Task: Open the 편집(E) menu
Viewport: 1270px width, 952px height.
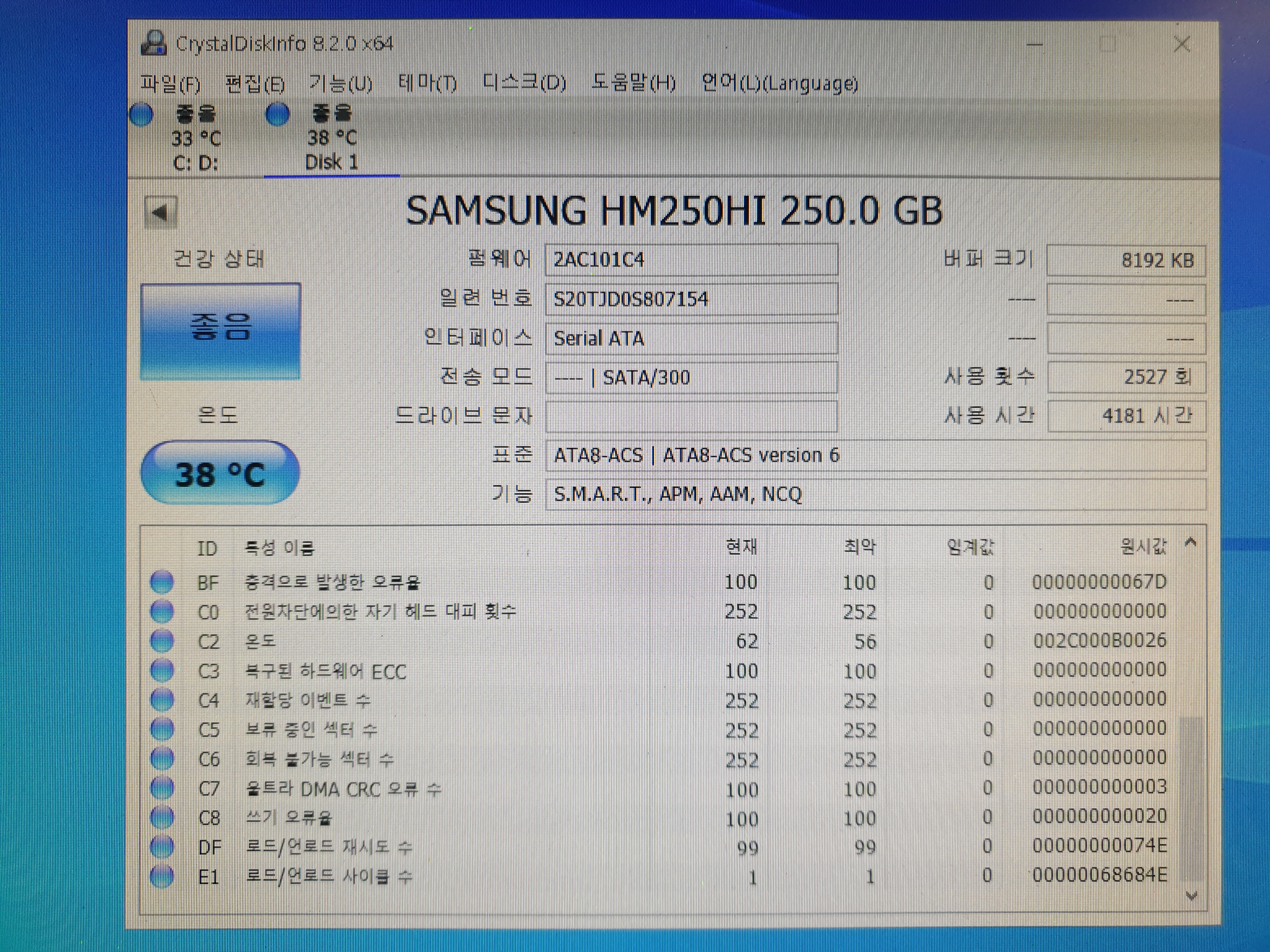Action: pyautogui.click(x=255, y=84)
